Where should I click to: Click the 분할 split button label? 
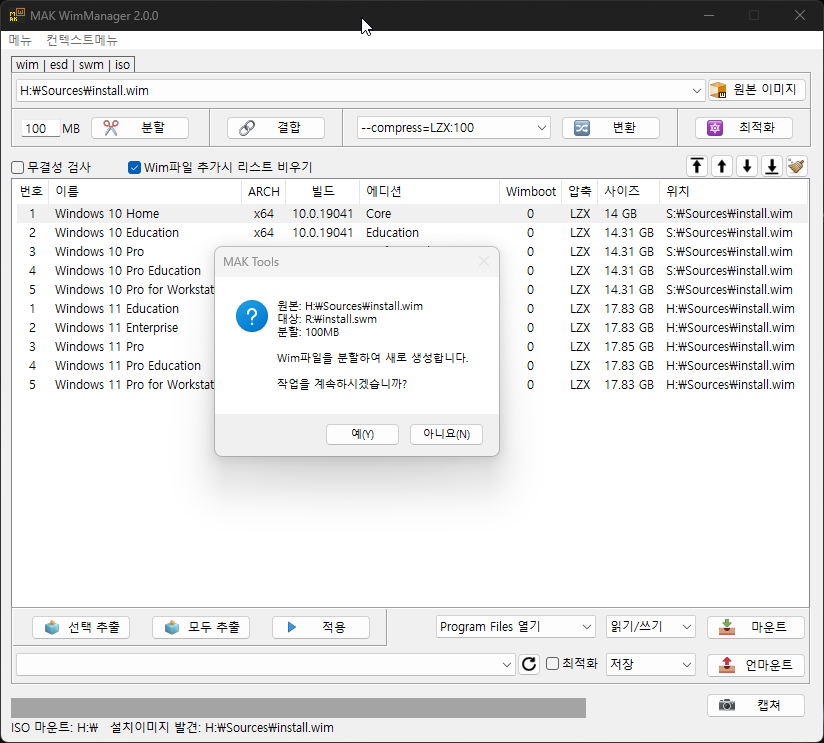[153, 128]
